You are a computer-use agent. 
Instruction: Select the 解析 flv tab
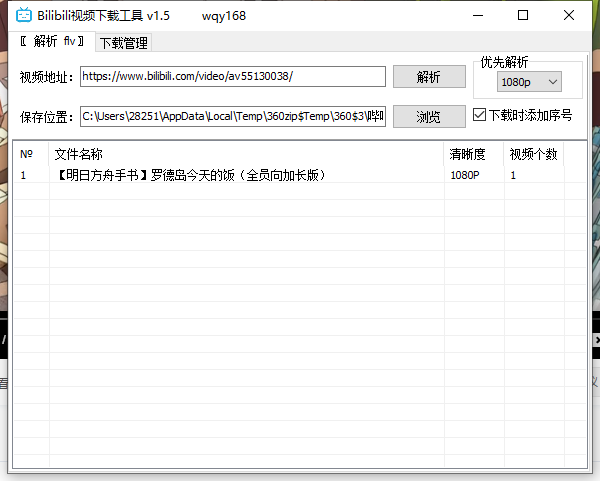click(x=52, y=41)
